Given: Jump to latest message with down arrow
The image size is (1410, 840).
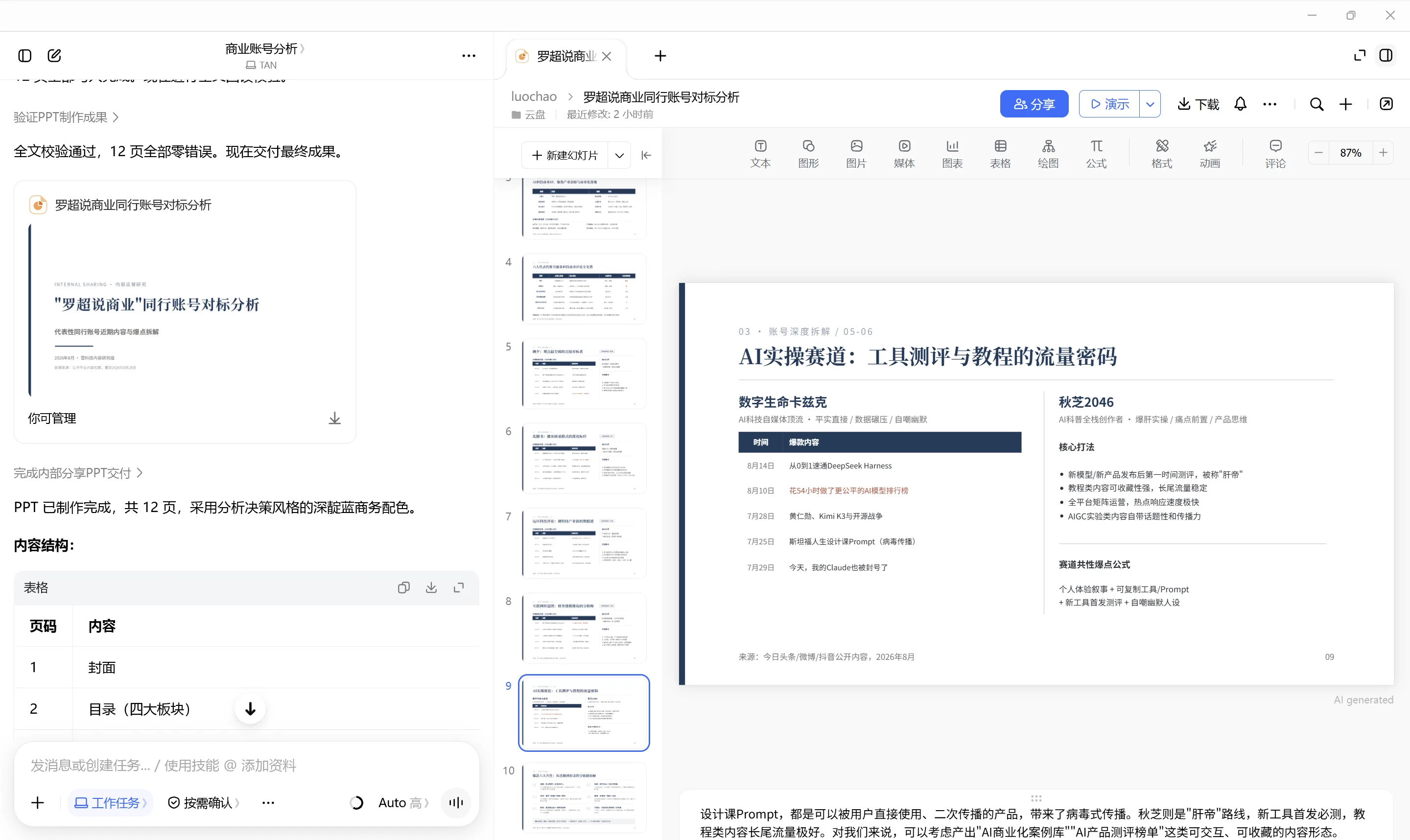Looking at the screenshot, I should coord(250,709).
